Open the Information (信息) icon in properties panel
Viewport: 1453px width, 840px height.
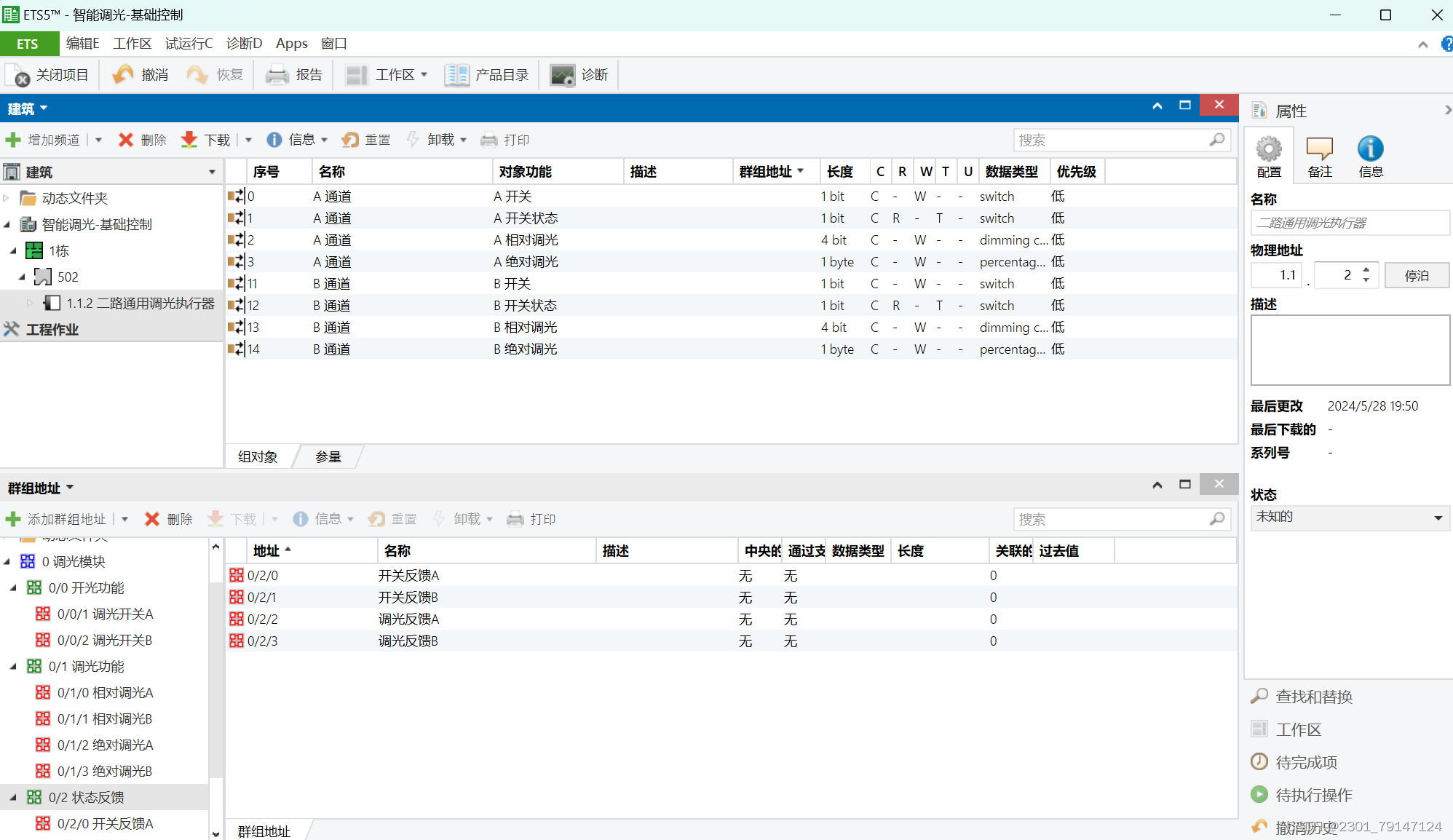(1370, 150)
